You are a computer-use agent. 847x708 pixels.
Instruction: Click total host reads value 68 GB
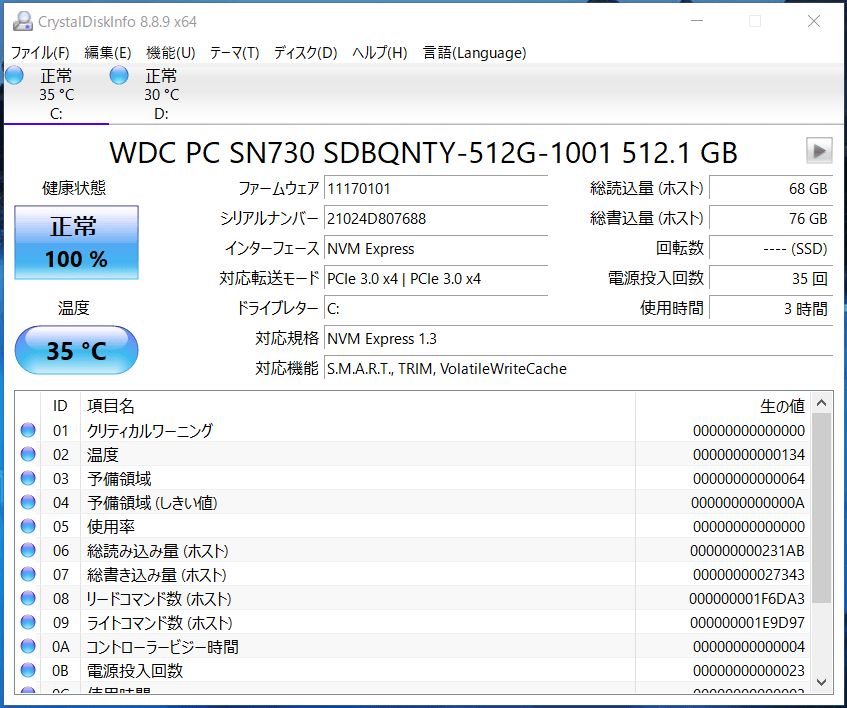[x=771, y=189]
